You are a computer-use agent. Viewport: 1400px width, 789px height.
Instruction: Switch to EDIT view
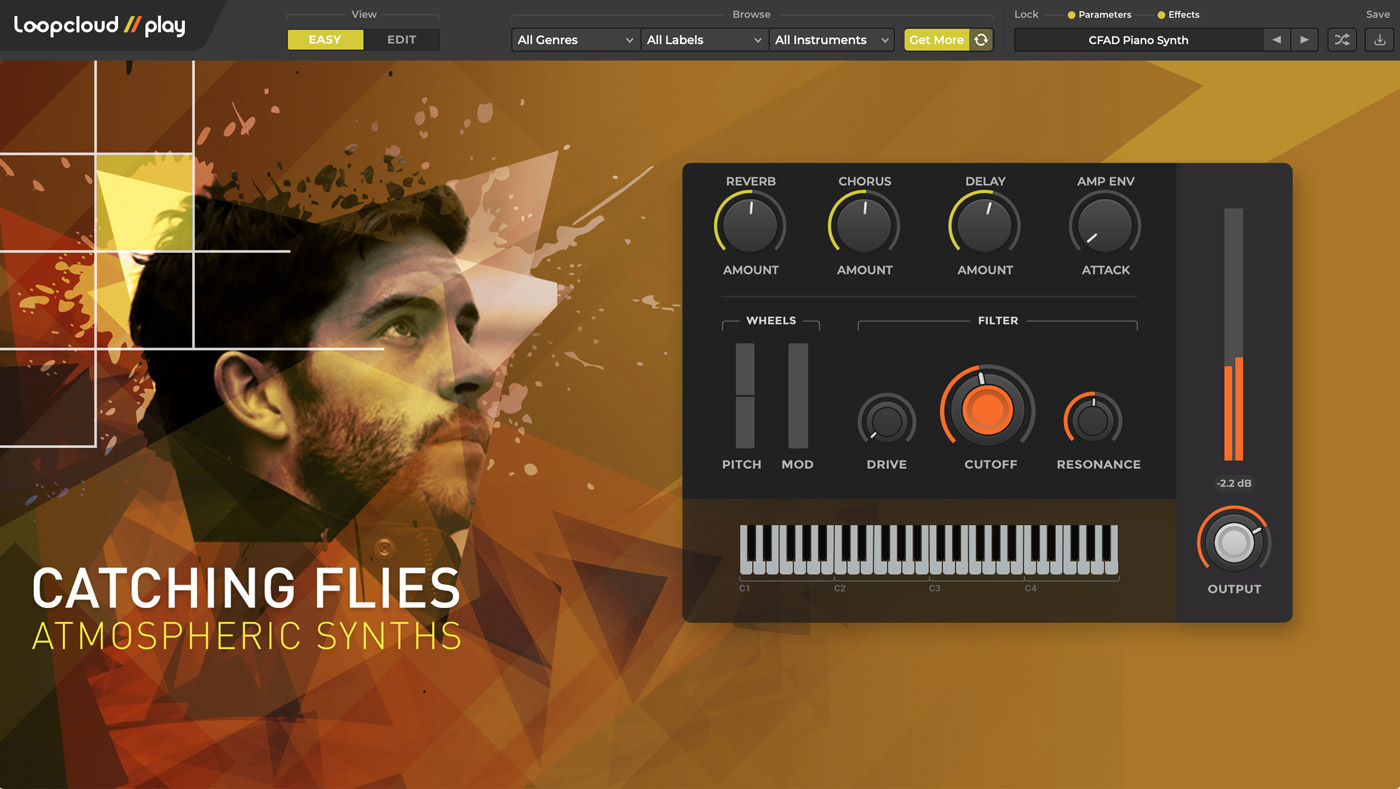coord(401,40)
